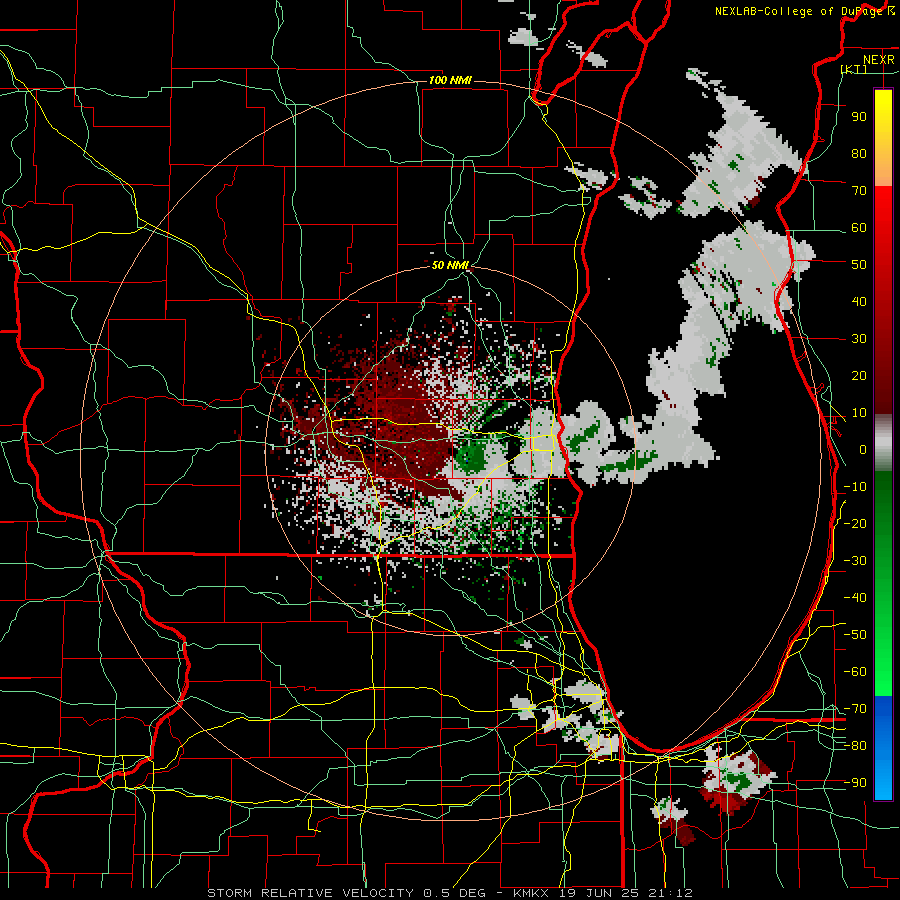Image resolution: width=900 pixels, height=900 pixels.
Task: Click the -70 scale label
Action: (x=855, y=709)
